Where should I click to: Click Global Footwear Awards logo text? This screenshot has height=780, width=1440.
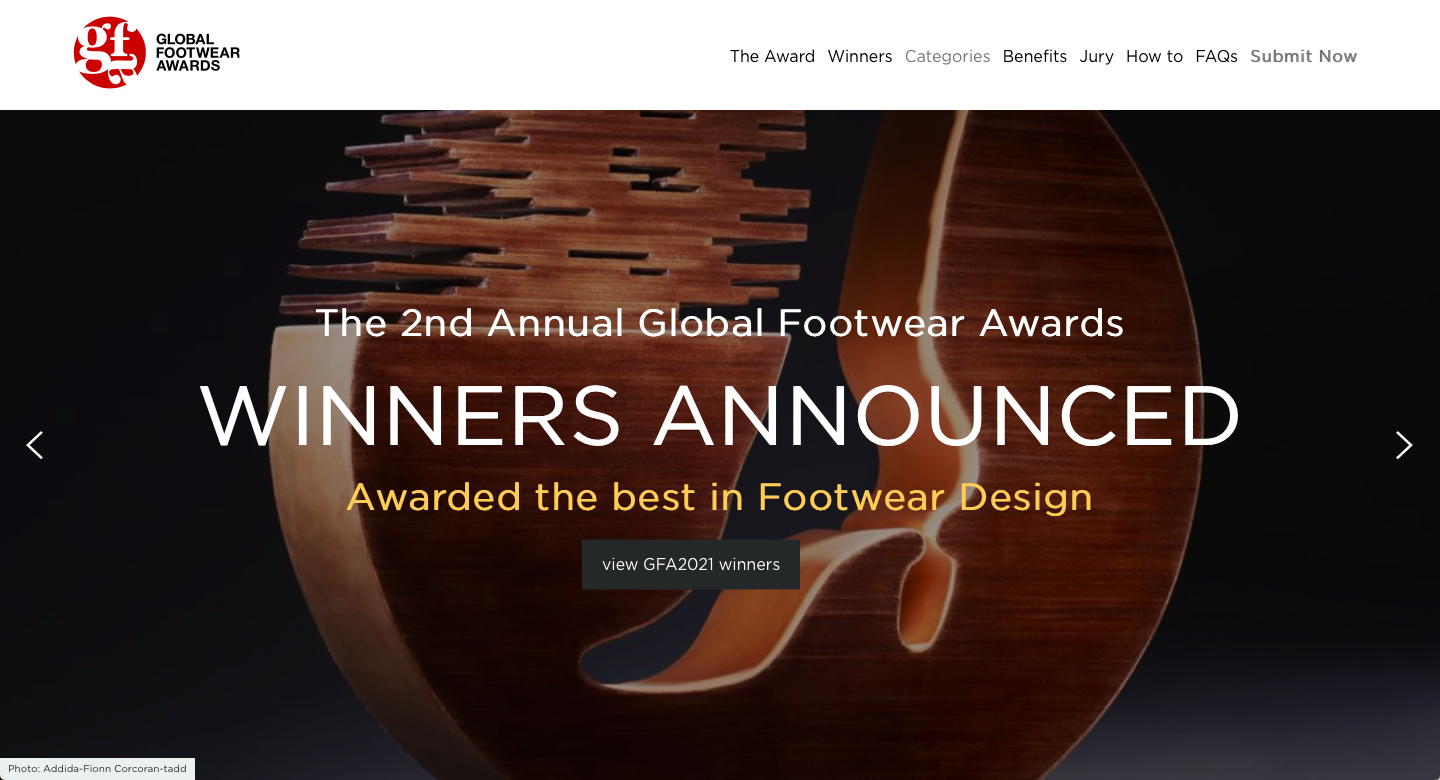(x=198, y=53)
